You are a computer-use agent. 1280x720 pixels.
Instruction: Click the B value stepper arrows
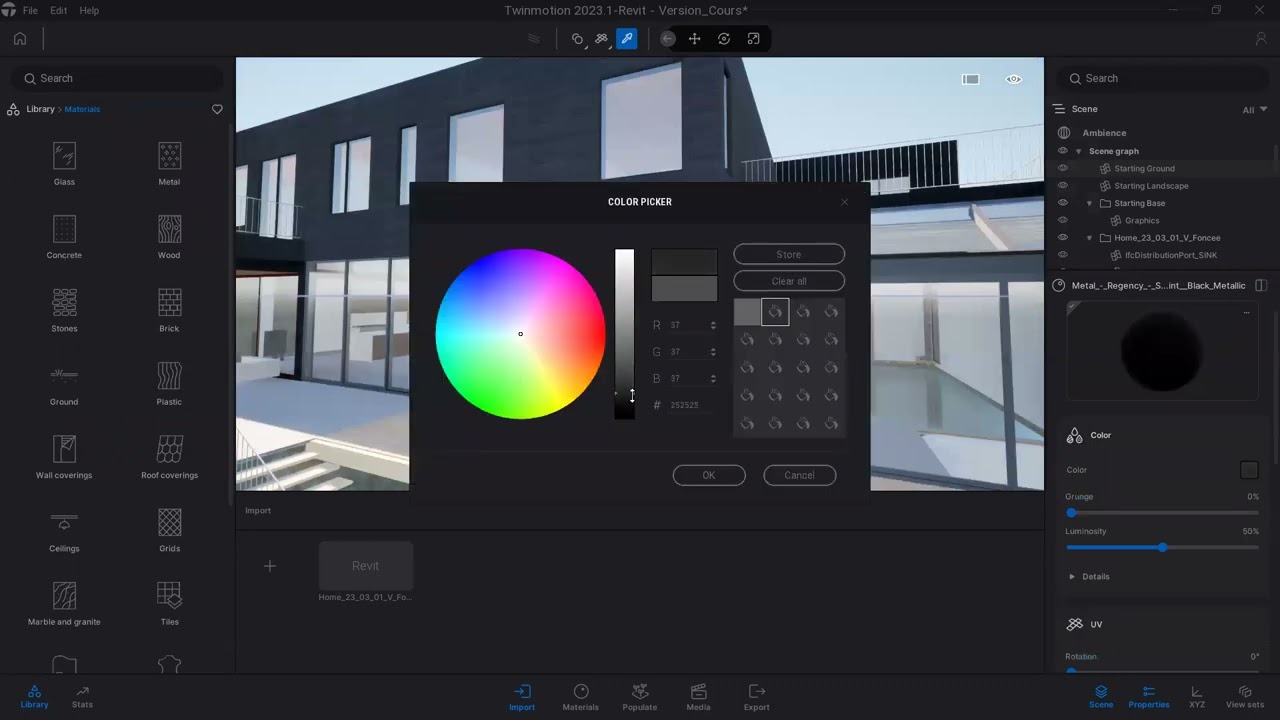pyautogui.click(x=713, y=378)
